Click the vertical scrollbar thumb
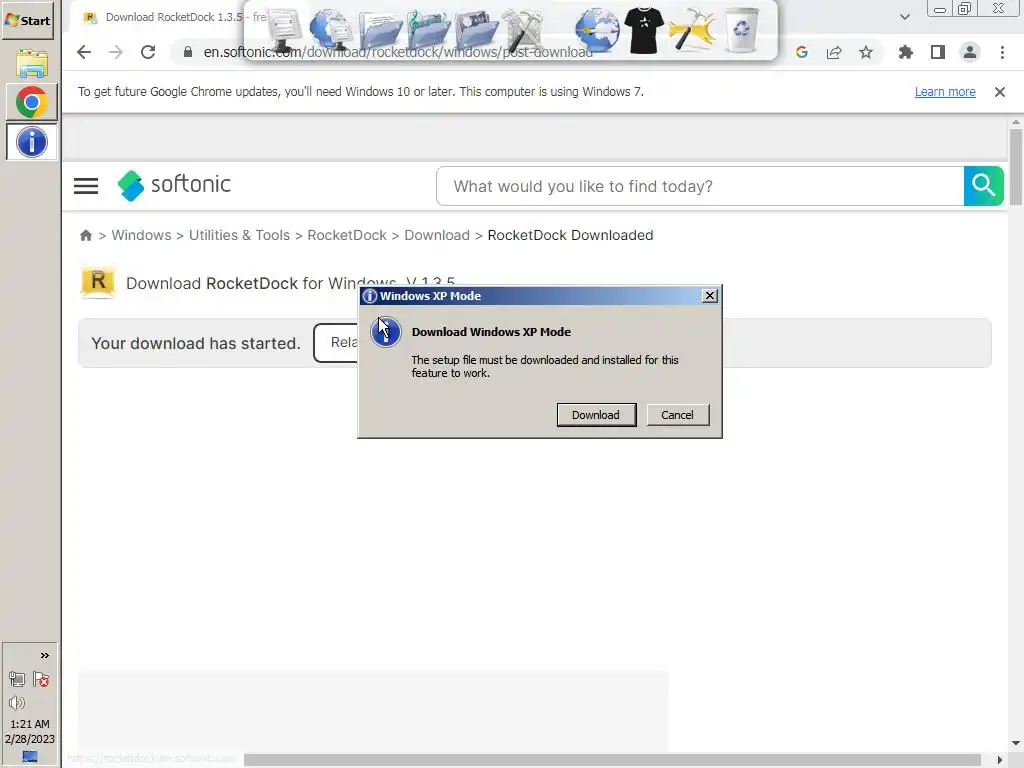 pyautogui.click(x=1016, y=167)
